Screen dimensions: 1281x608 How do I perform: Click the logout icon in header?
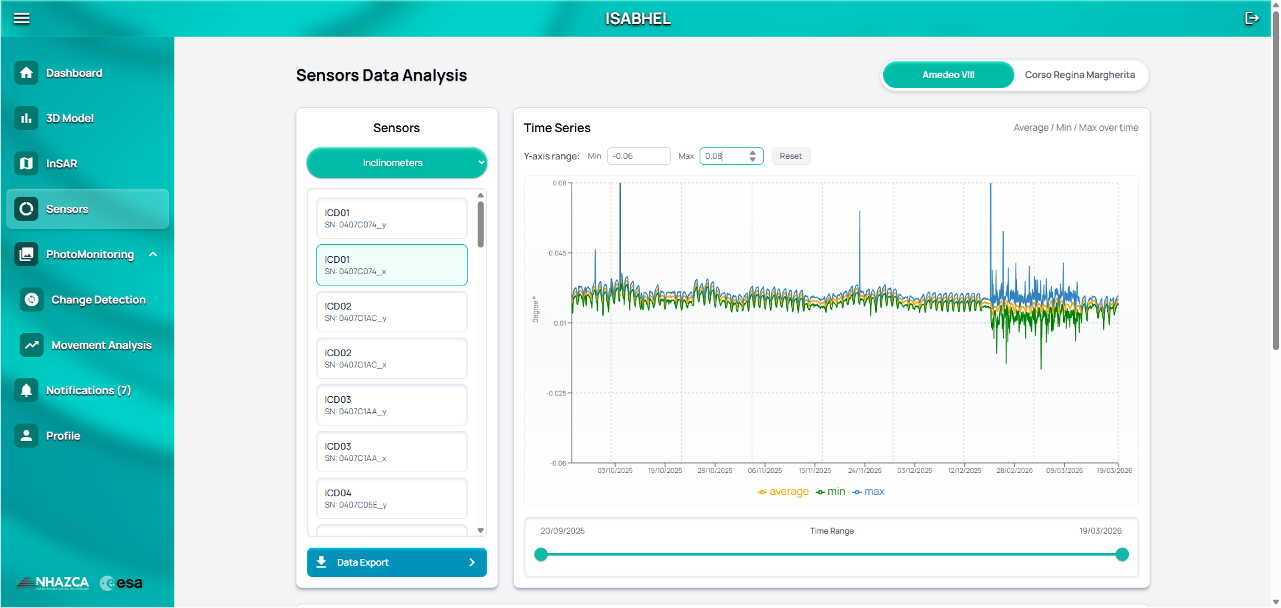(x=1252, y=18)
